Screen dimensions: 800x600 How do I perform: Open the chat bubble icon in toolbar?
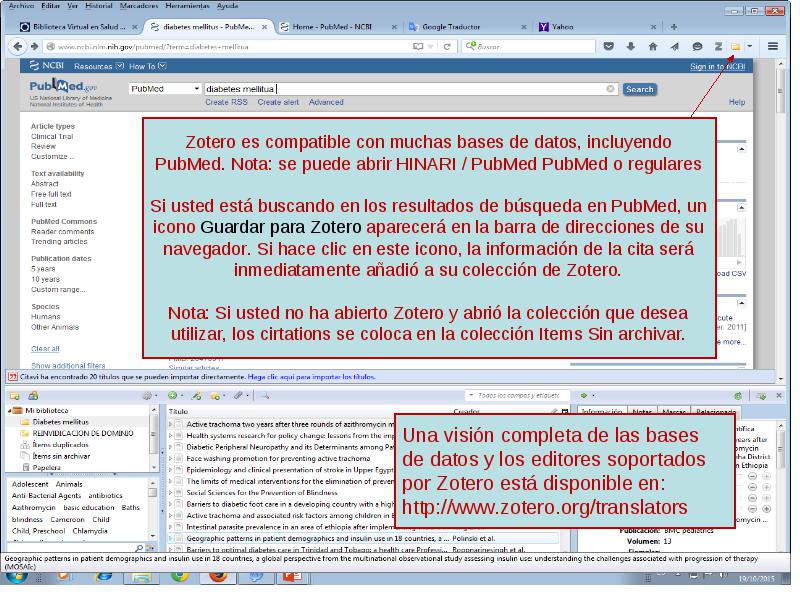[697, 46]
